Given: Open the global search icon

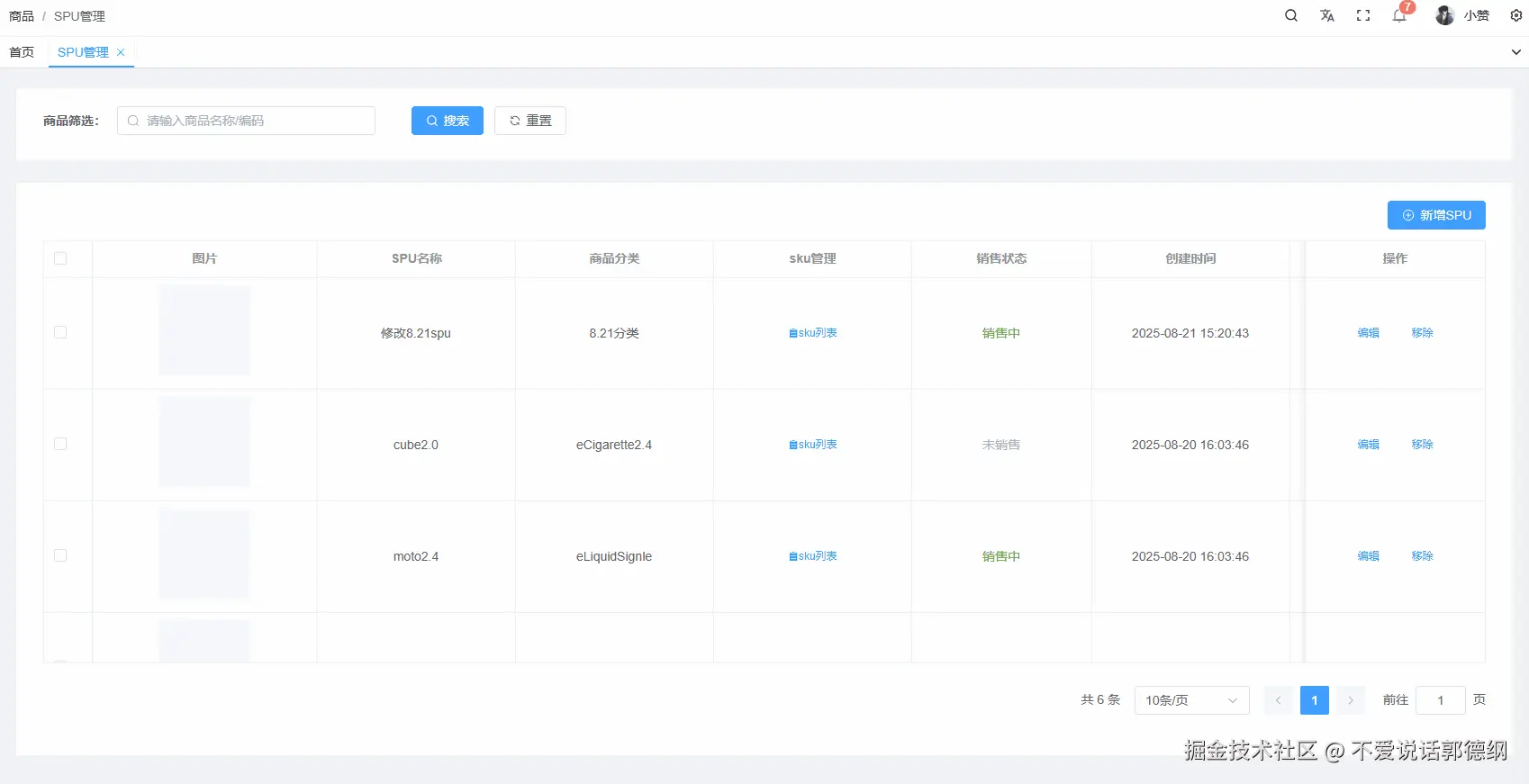Looking at the screenshot, I should point(1290,15).
